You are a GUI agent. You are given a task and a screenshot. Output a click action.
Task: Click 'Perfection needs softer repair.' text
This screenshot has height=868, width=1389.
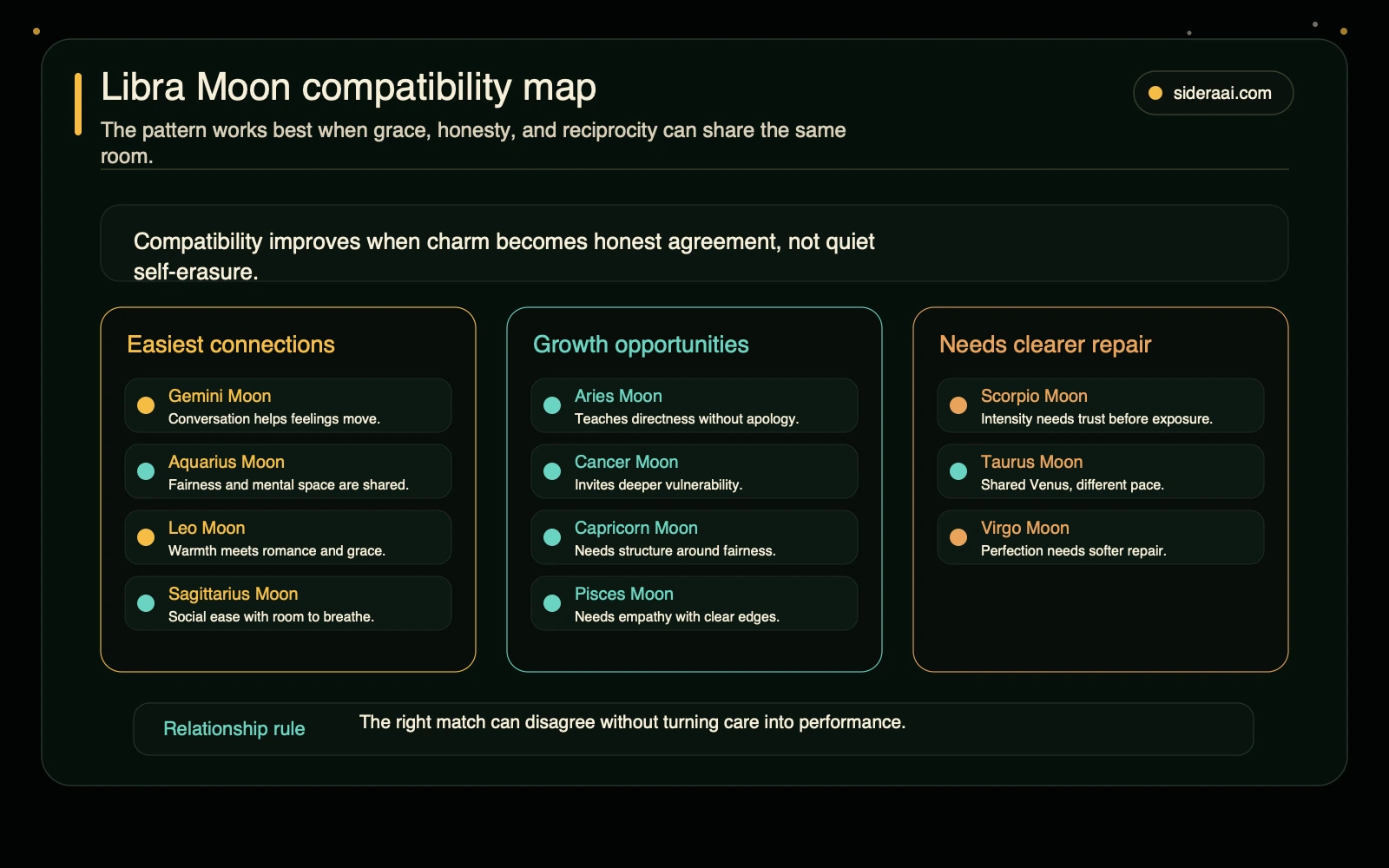tap(1074, 550)
